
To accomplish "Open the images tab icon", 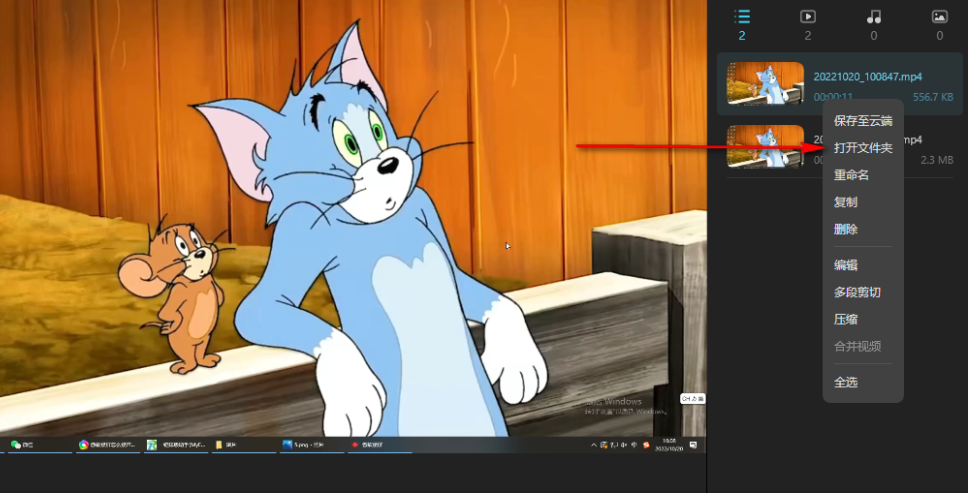I will click(x=940, y=17).
